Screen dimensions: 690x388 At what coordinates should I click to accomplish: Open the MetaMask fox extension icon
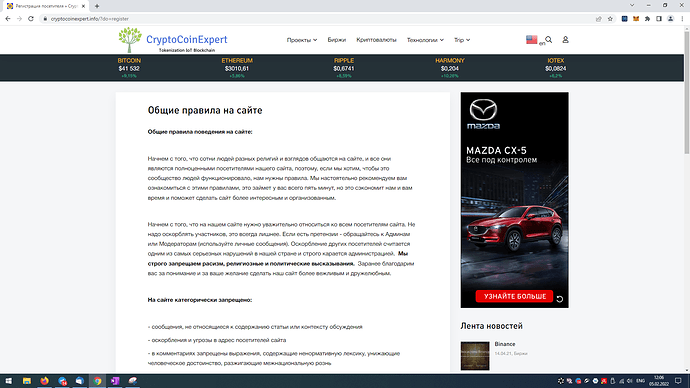point(636,18)
